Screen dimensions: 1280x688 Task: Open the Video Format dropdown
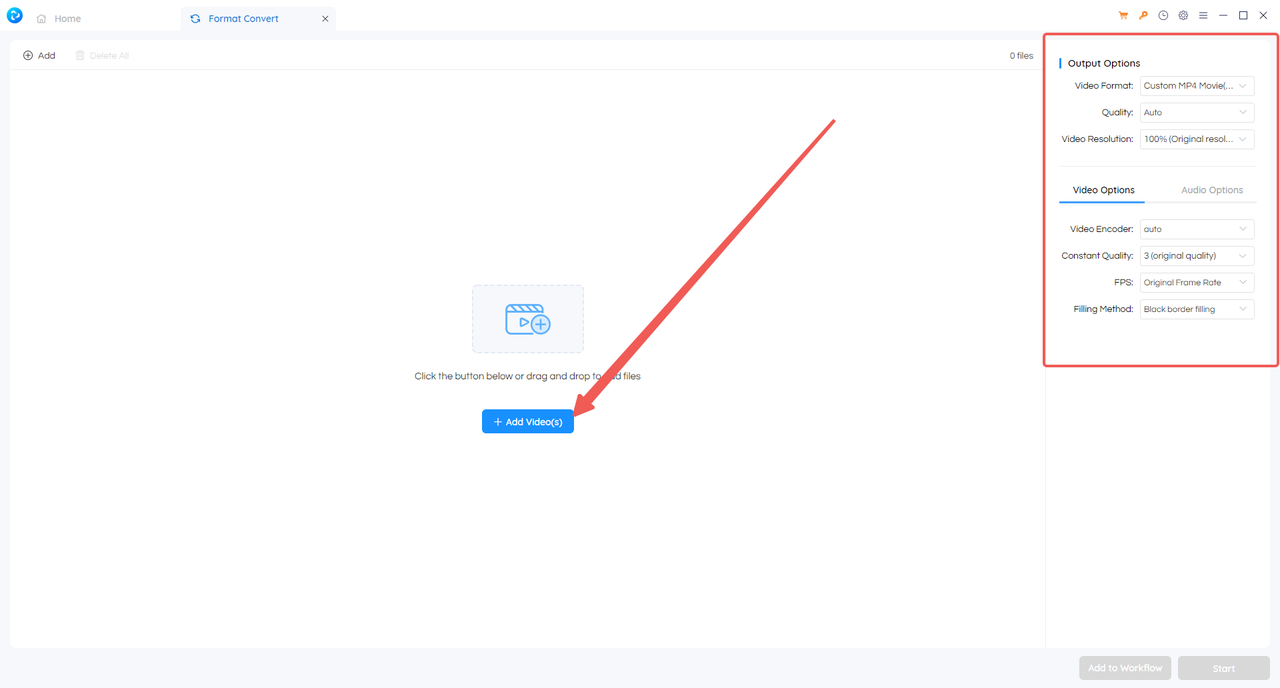[x=1197, y=86]
